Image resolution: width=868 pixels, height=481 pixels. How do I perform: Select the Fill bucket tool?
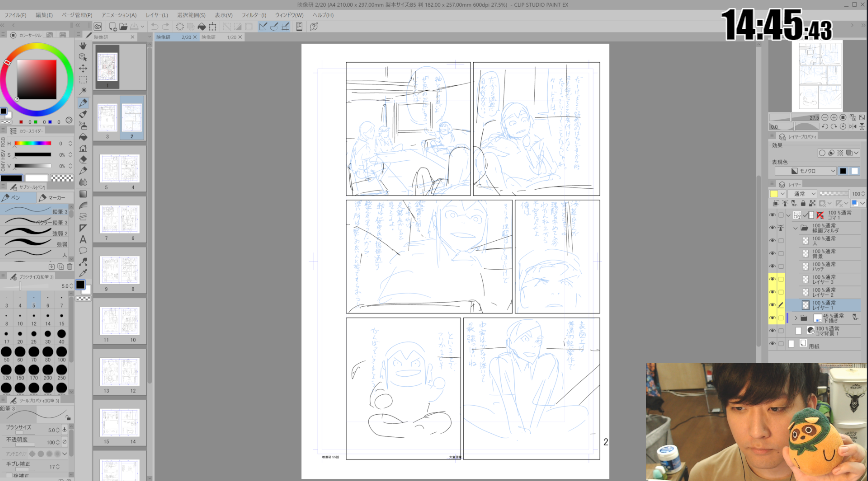[x=83, y=137]
